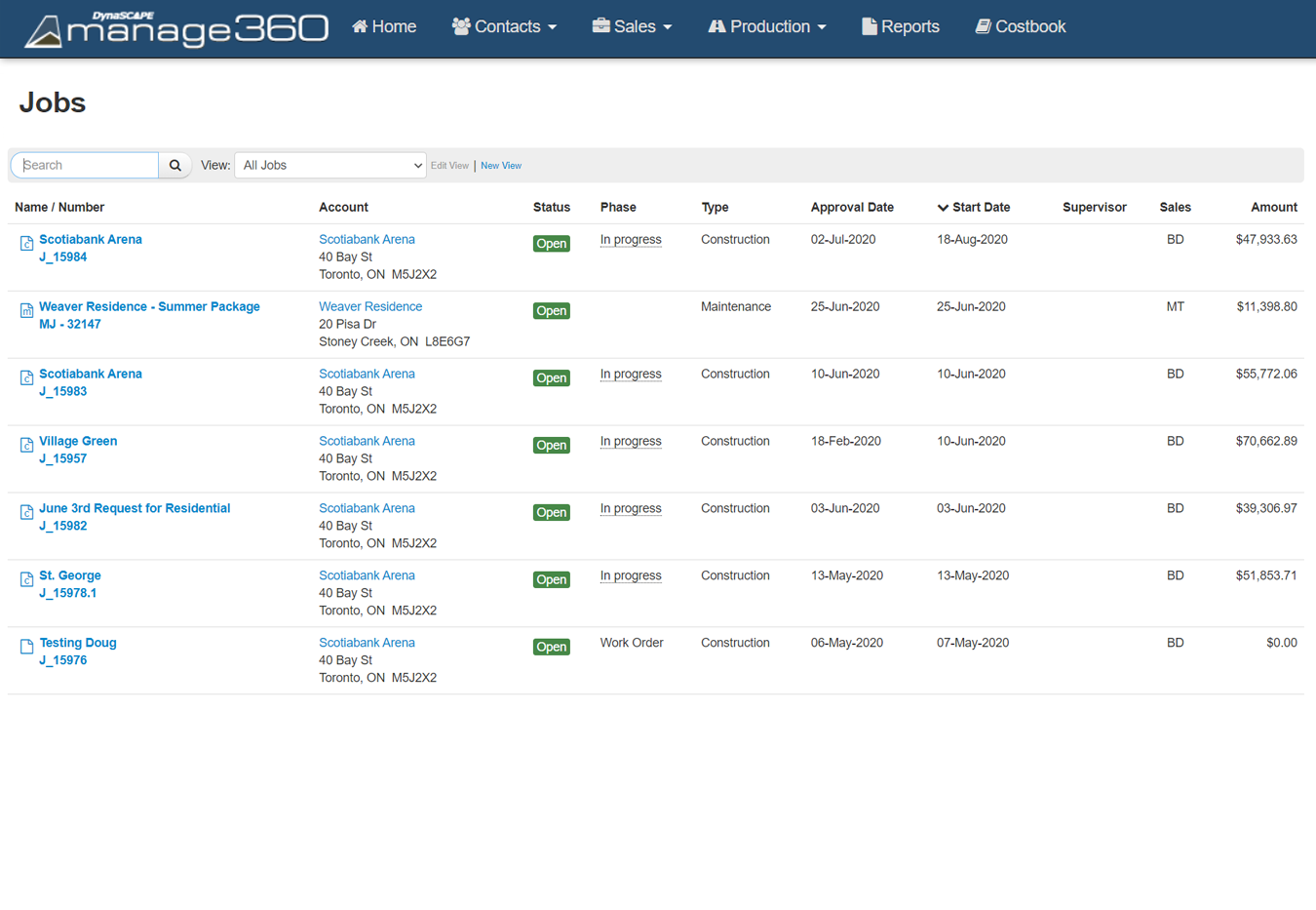
Task: Open the Reports section
Action: click(x=900, y=27)
